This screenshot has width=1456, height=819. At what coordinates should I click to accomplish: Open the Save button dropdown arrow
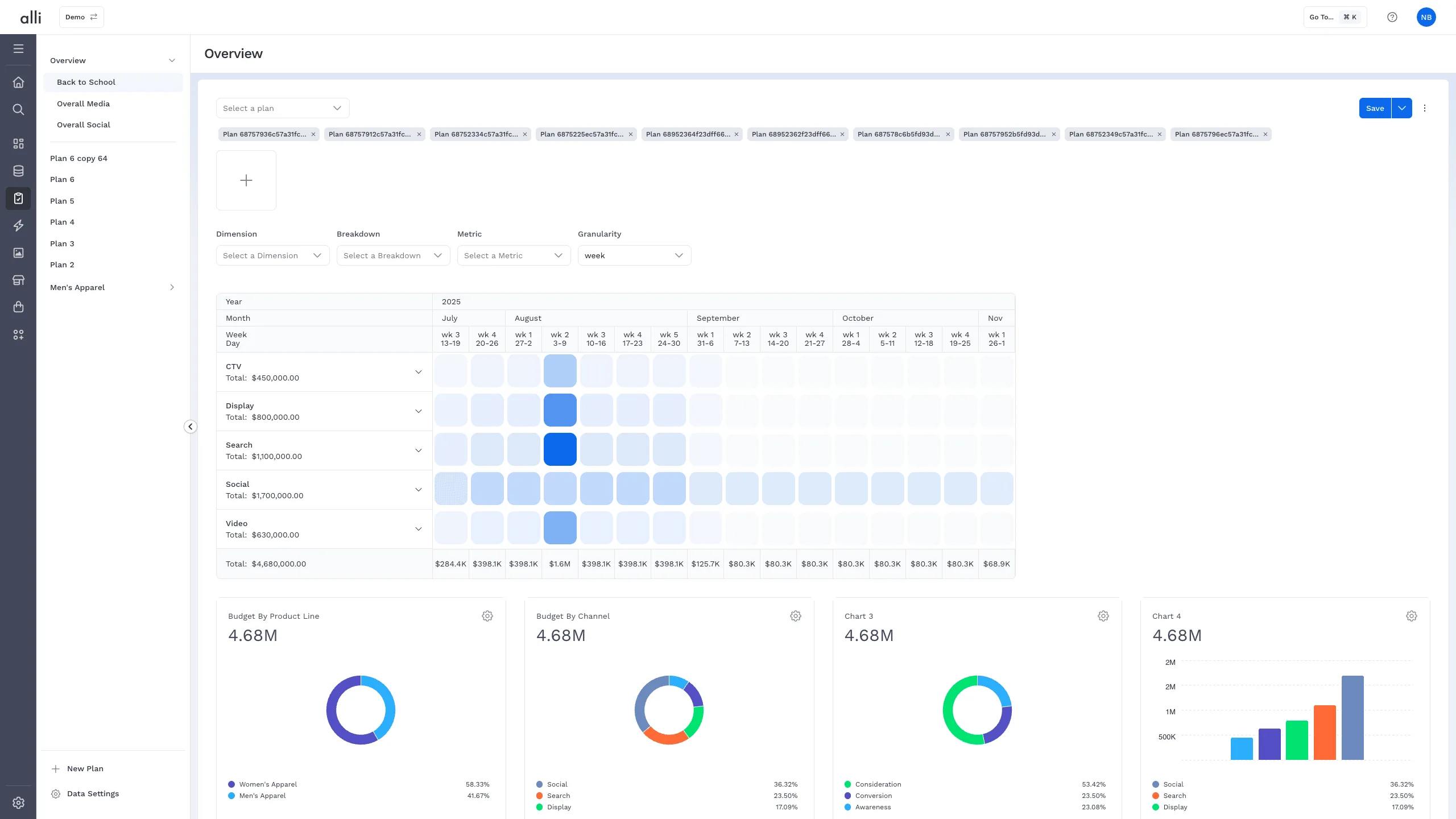coord(1402,108)
